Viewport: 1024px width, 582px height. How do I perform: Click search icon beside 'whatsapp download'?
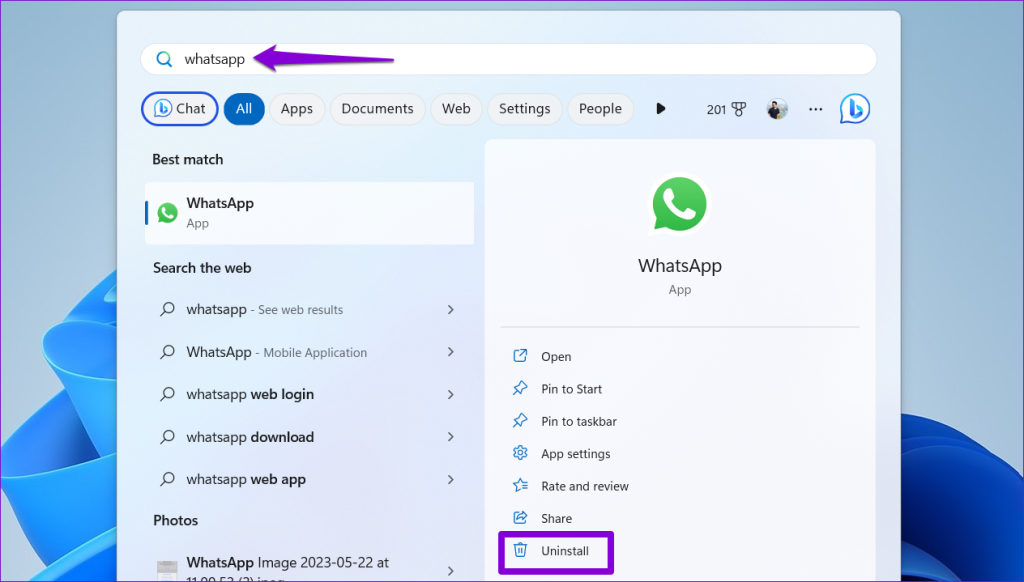coord(167,436)
